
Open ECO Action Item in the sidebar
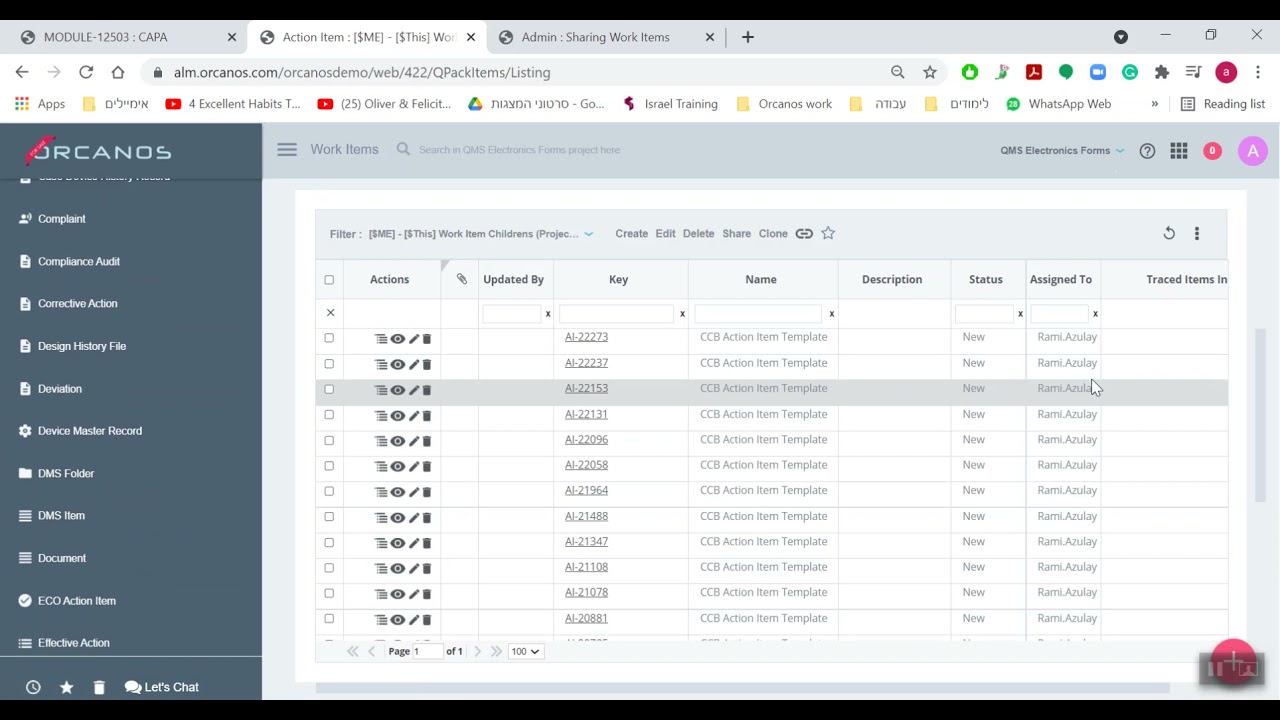coord(76,601)
